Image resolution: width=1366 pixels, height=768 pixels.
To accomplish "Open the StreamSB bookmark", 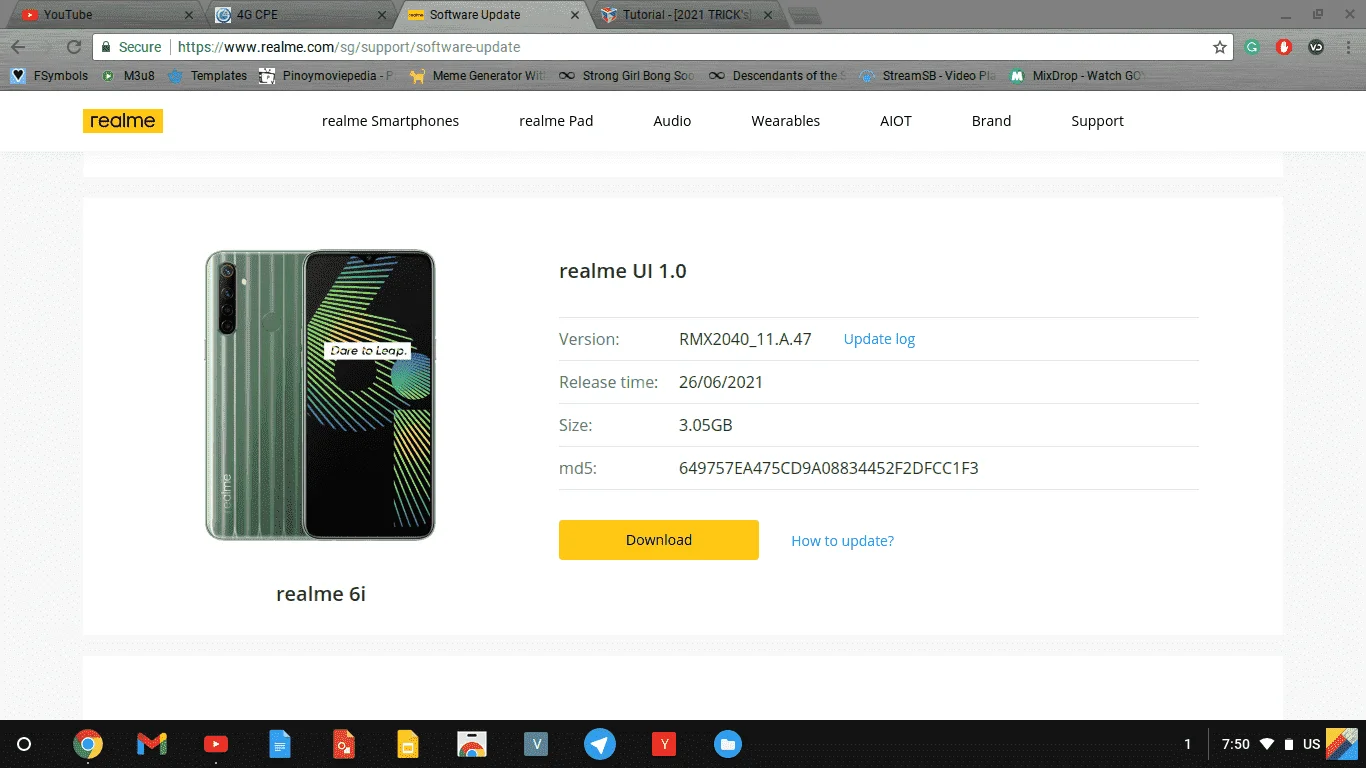I will point(927,76).
